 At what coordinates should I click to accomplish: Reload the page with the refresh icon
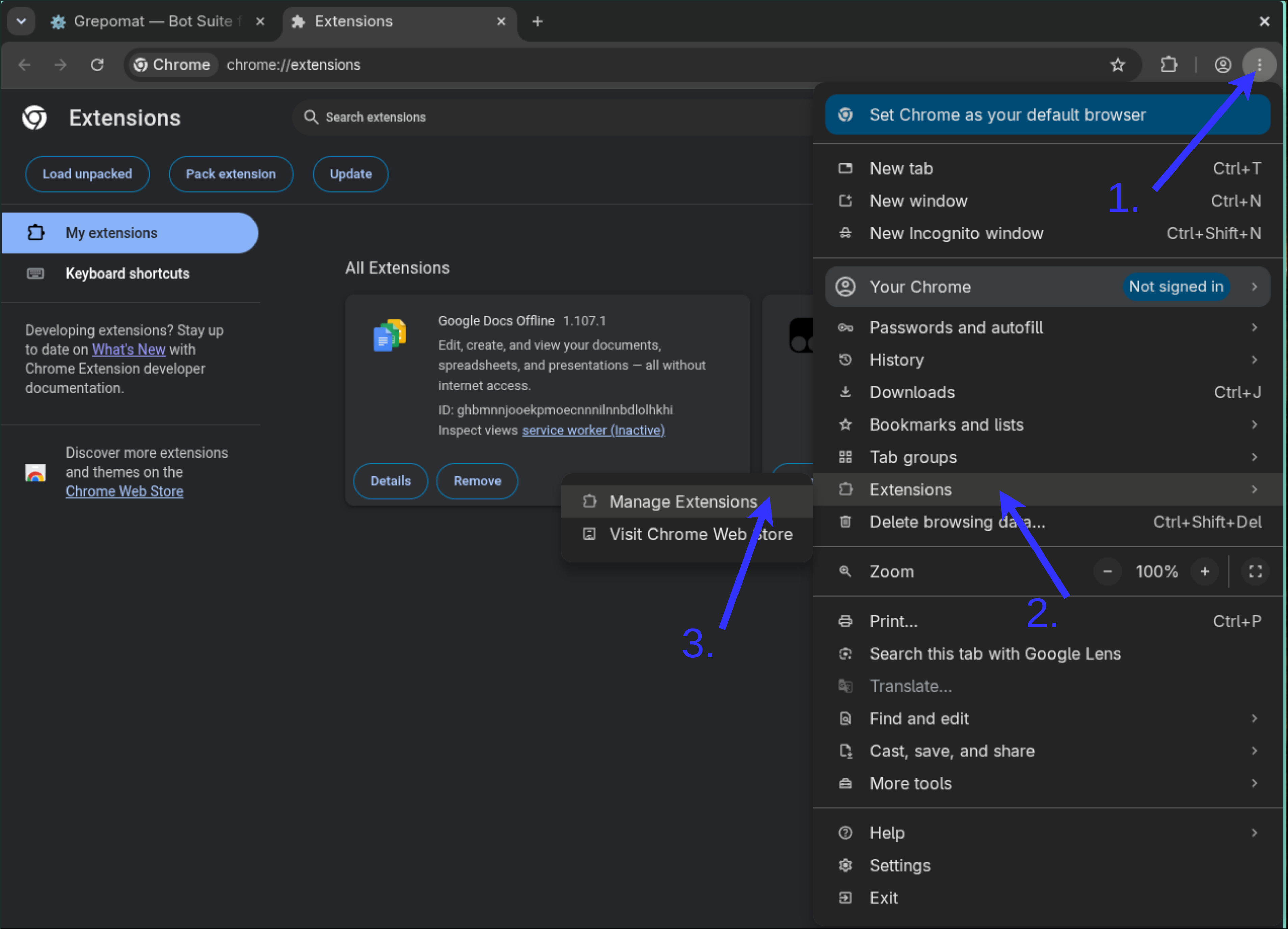click(97, 65)
